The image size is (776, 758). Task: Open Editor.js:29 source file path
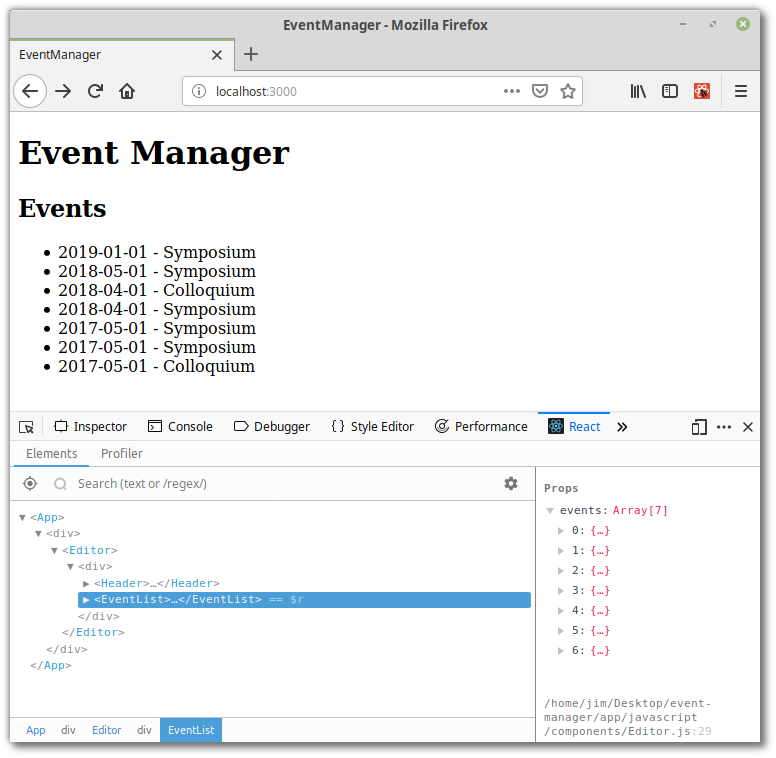coord(628,717)
